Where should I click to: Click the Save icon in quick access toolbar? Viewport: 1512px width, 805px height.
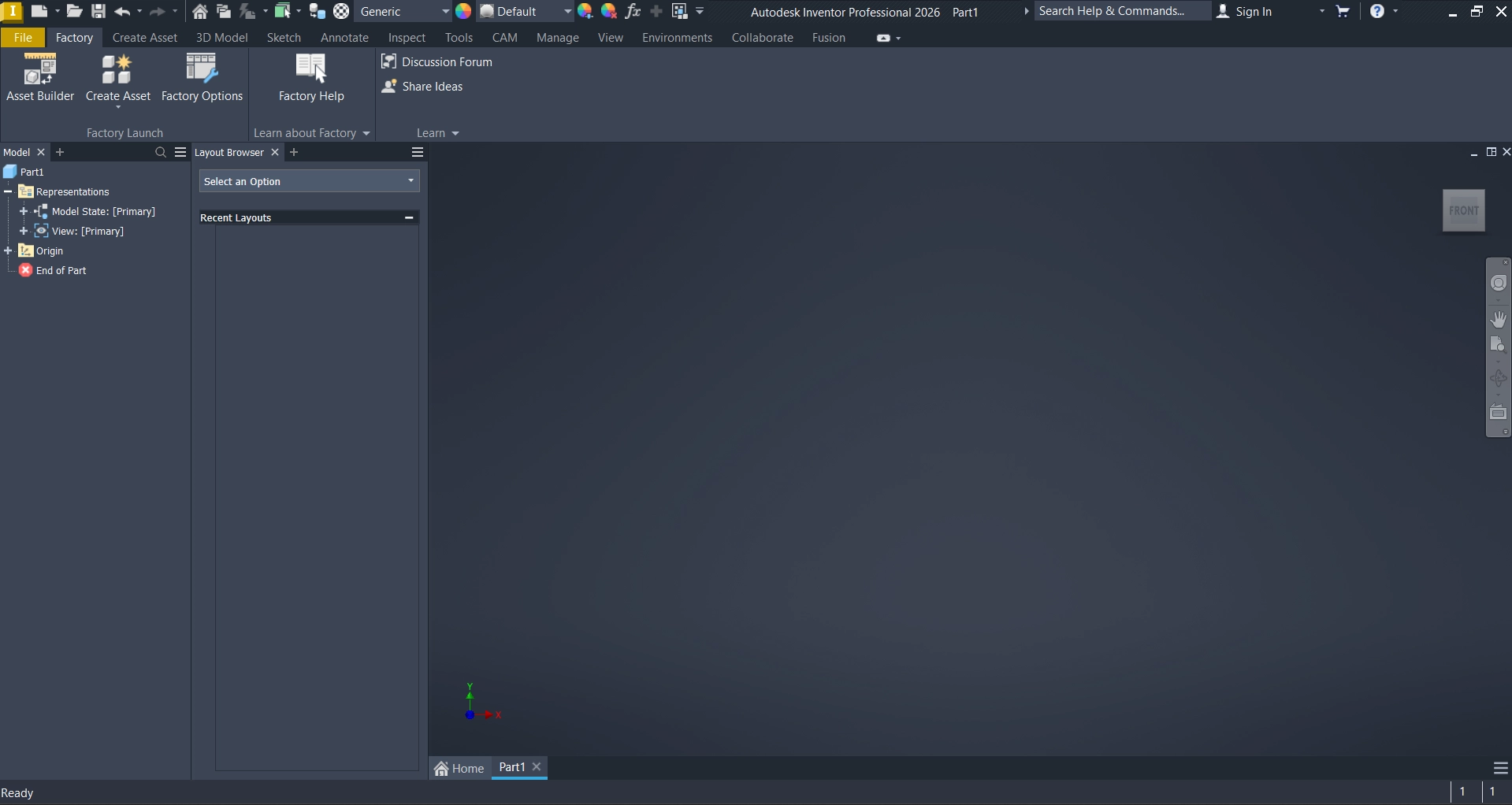click(x=98, y=11)
